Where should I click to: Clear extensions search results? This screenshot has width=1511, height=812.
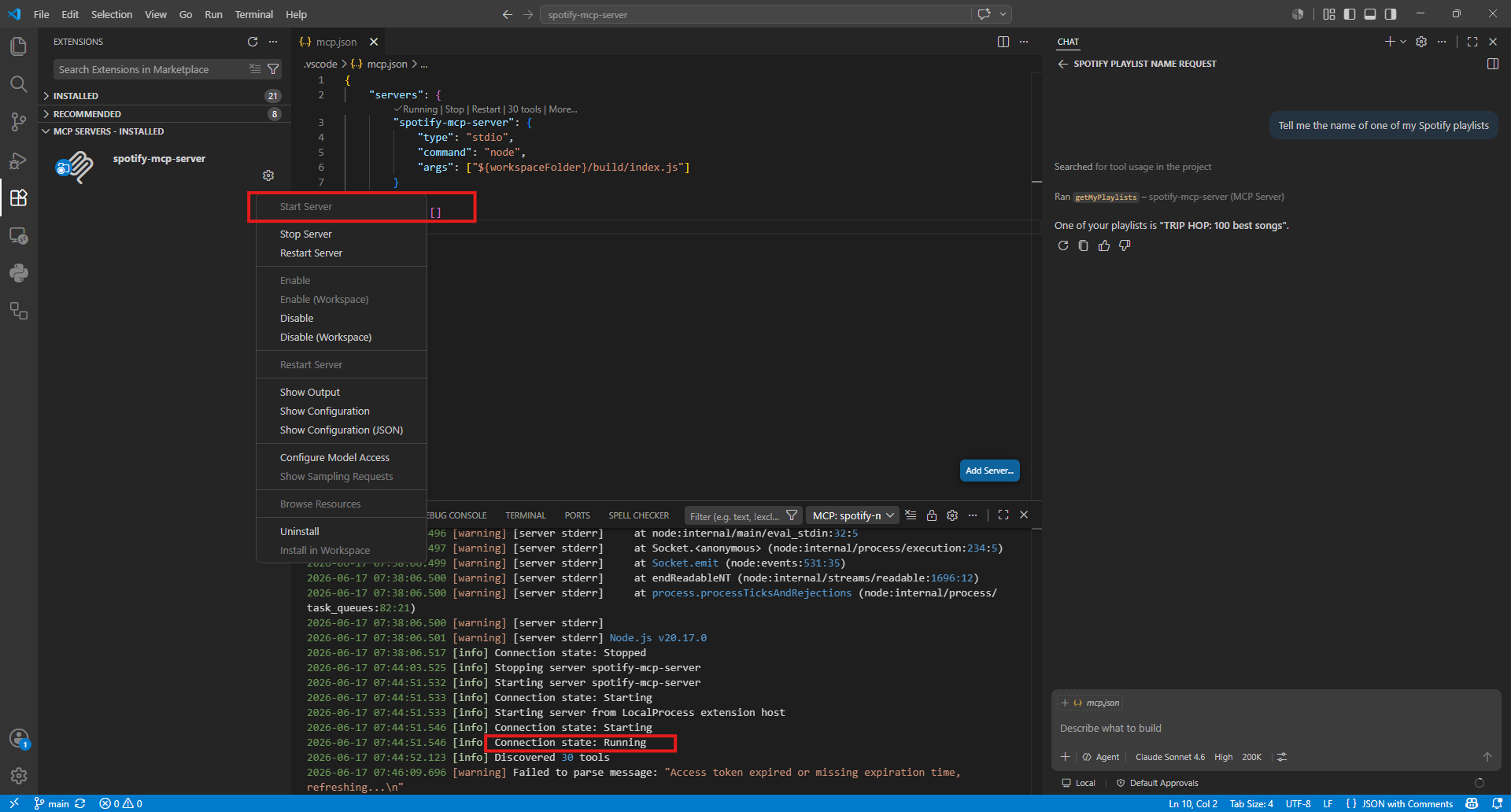coord(255,69)
